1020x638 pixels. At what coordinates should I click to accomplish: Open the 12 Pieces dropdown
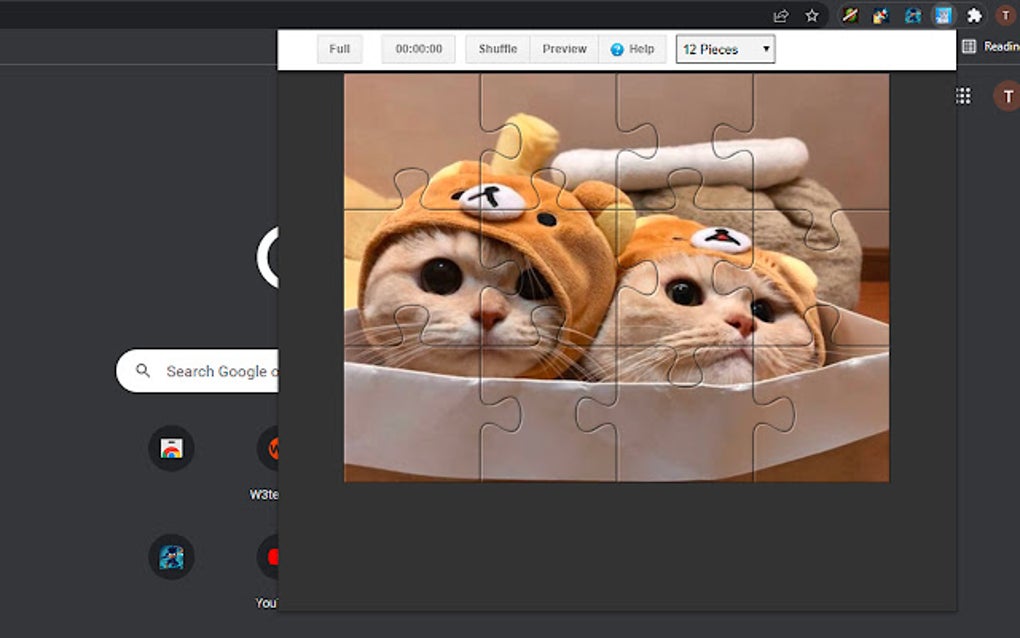click(719, 48)
